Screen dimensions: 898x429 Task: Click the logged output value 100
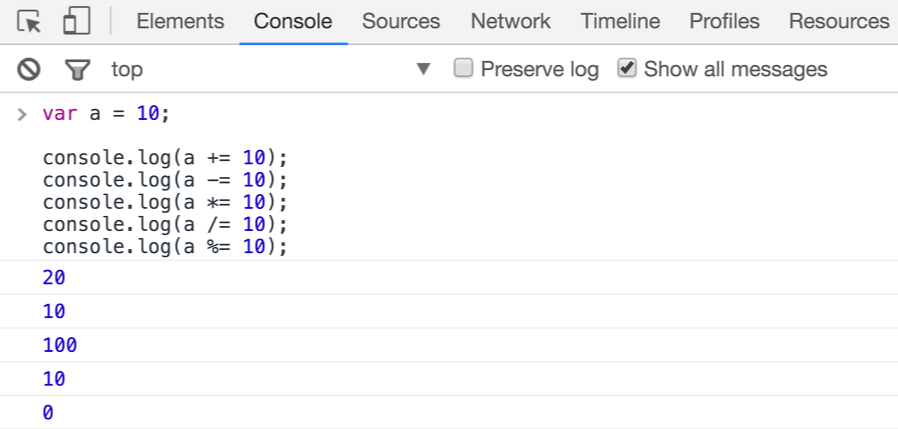tap(60, 345)
